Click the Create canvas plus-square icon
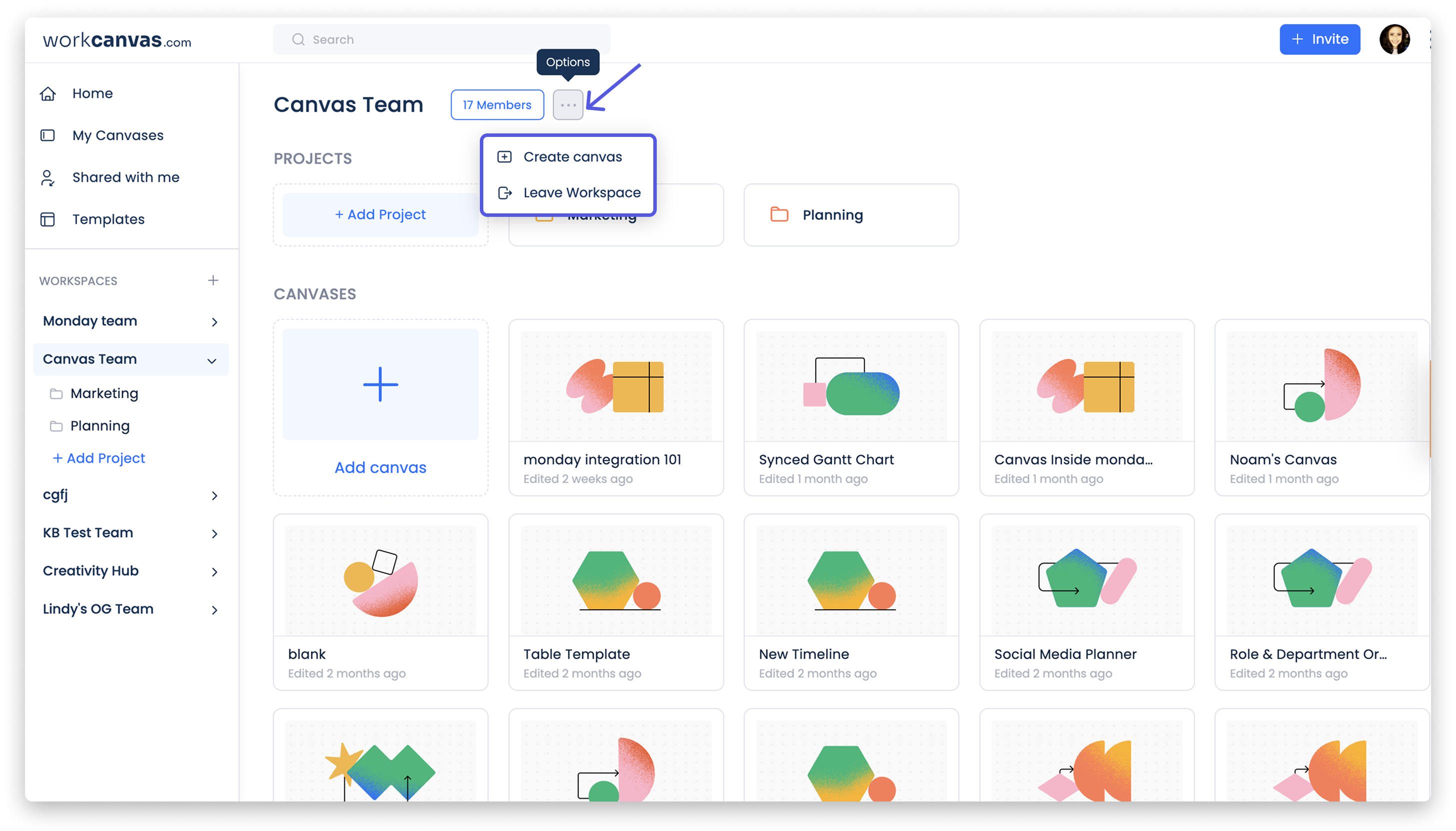Screen dimensions: 1456x831 [x=504, y=156]
